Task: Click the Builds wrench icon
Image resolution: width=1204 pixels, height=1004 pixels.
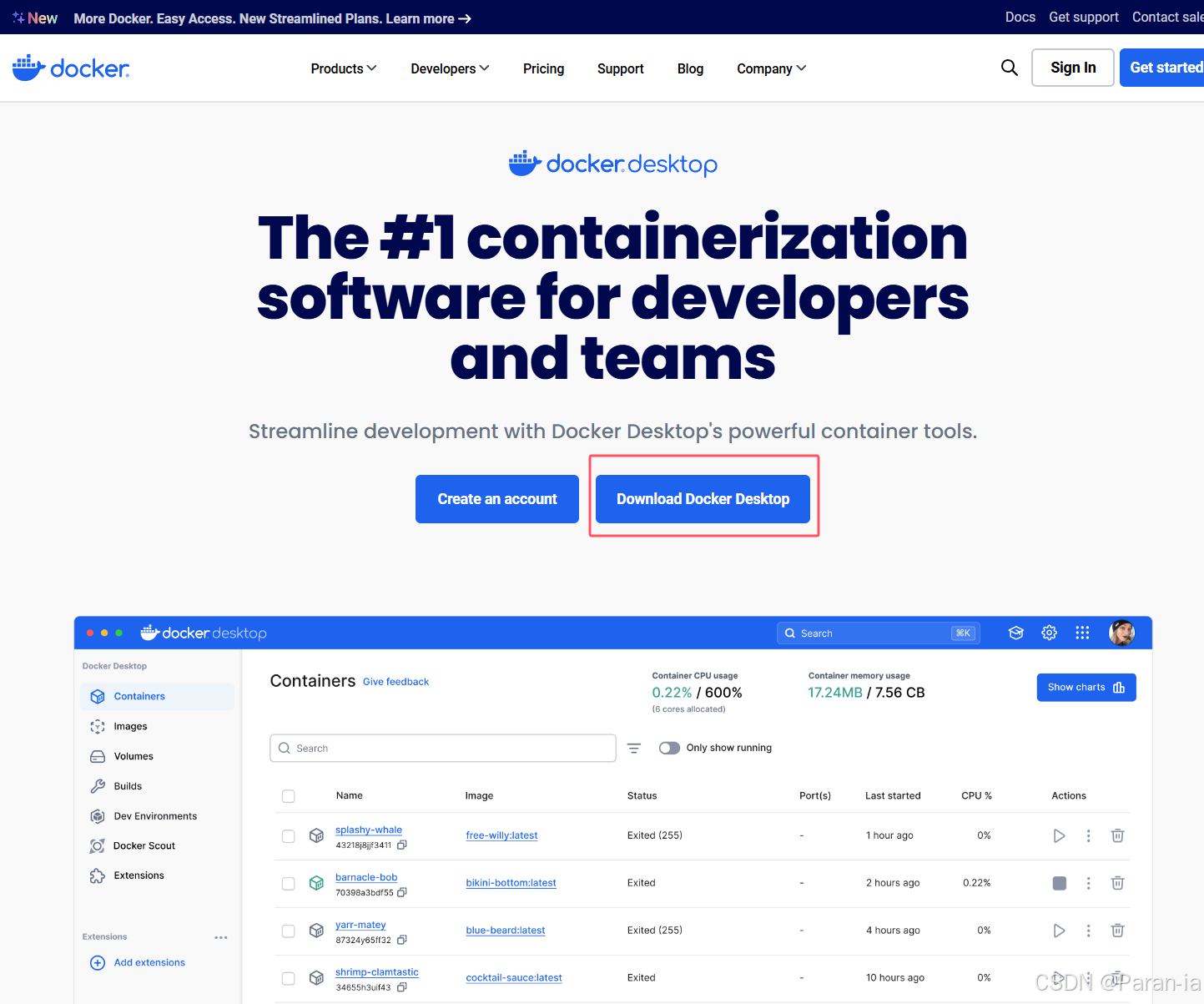Action: (98, 786)
